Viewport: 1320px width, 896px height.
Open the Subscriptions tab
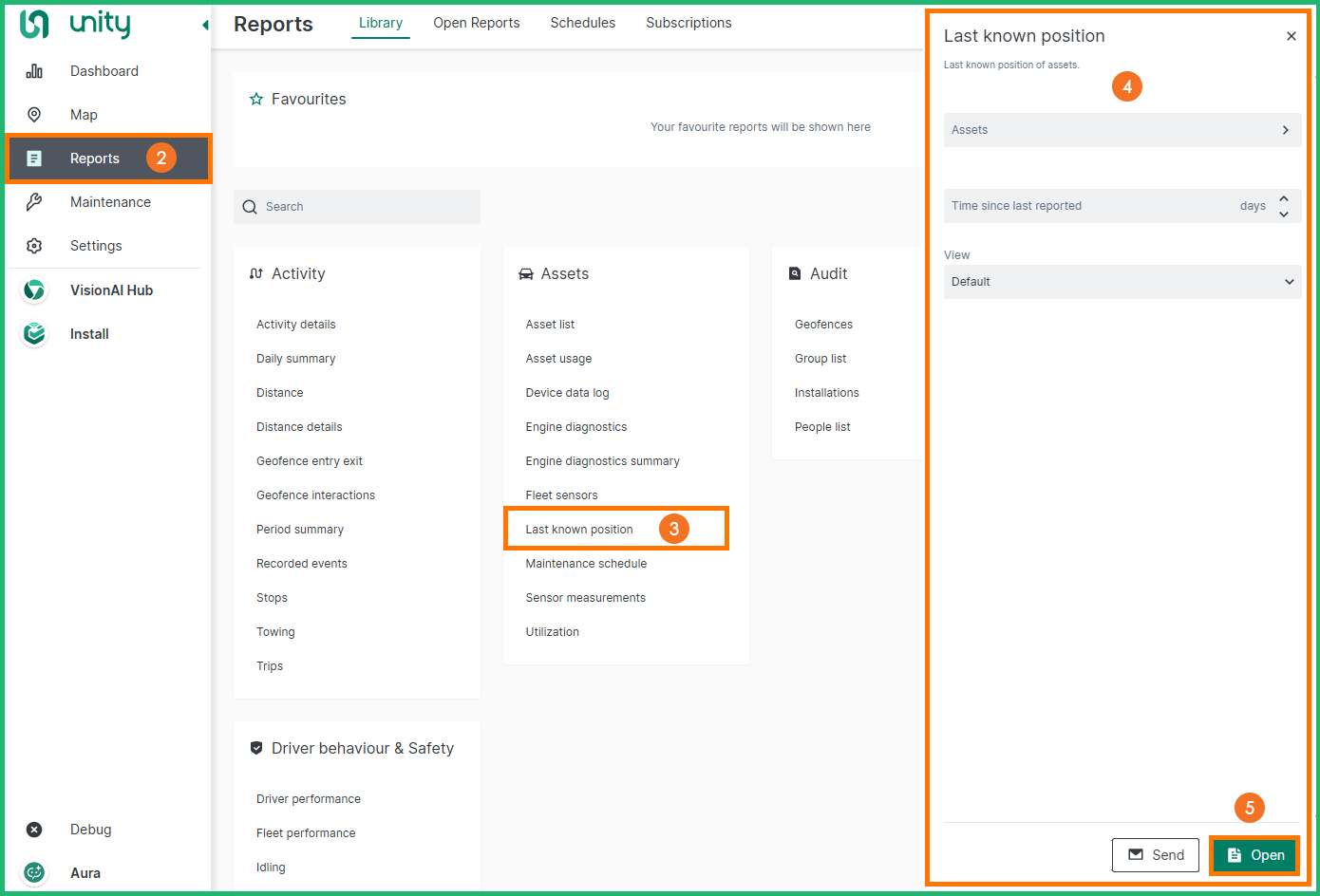688,23
